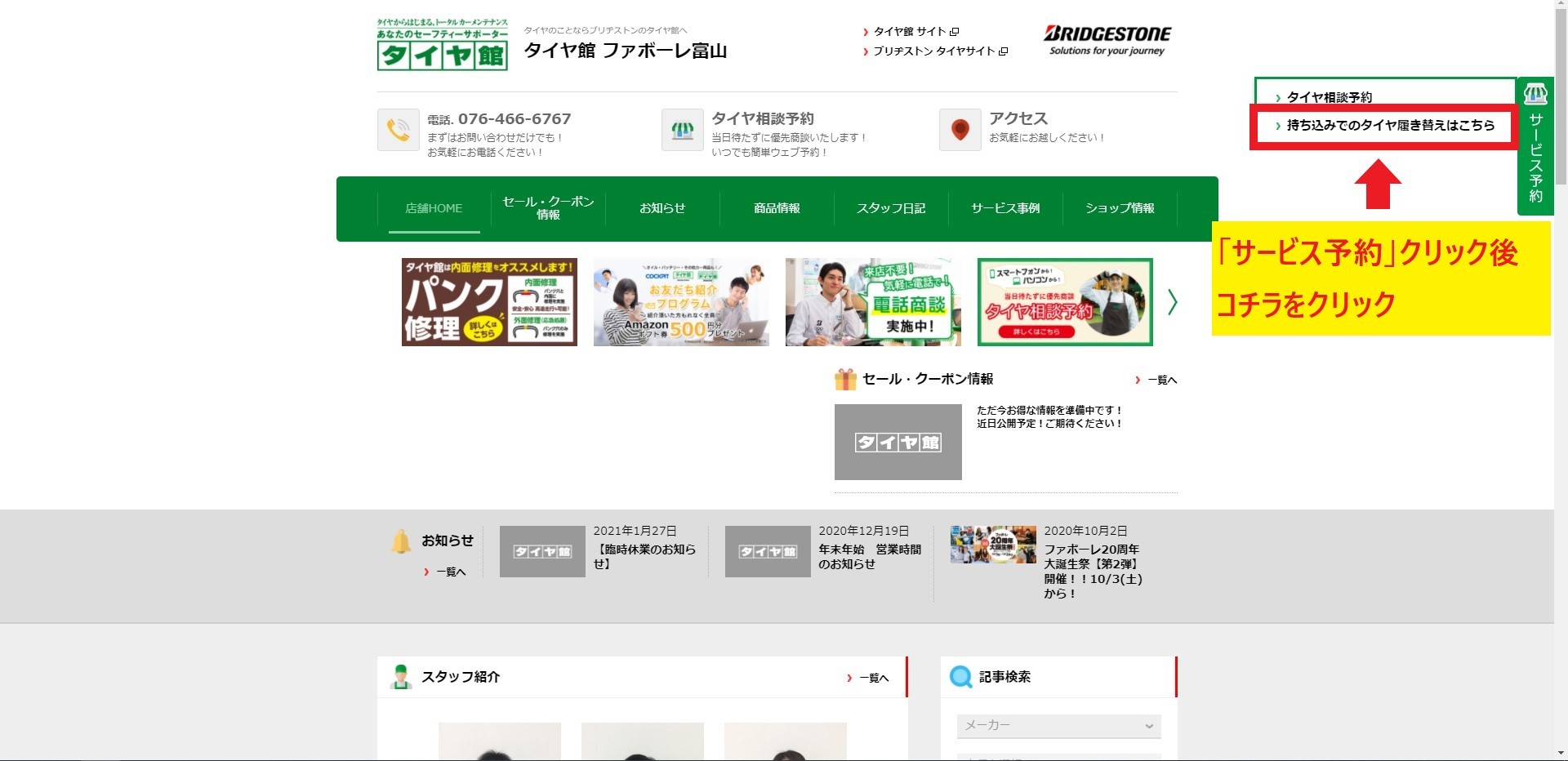Image resolution: width=1568 pixels, height=761 pixels.
Task: Open スタッフ日記 menu item
Action: point(891,208)
